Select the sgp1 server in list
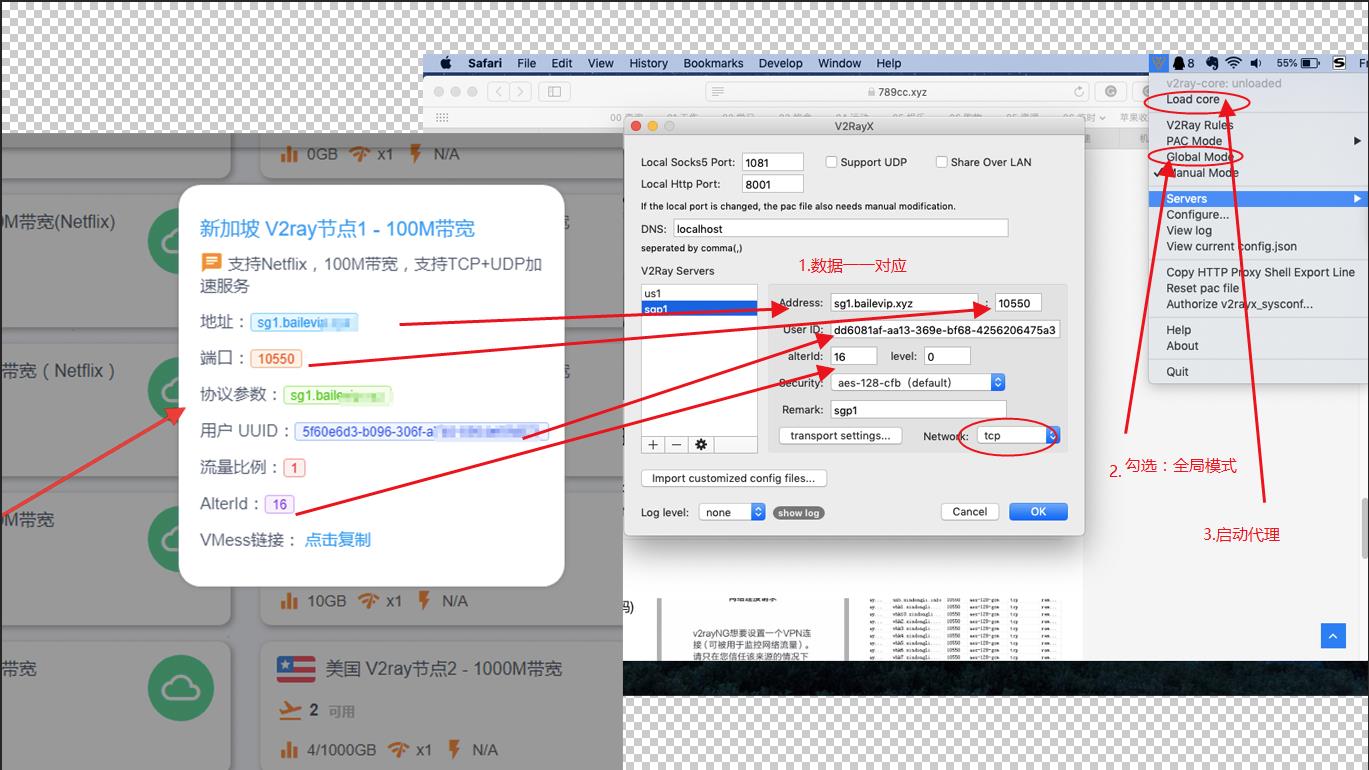 699,309
